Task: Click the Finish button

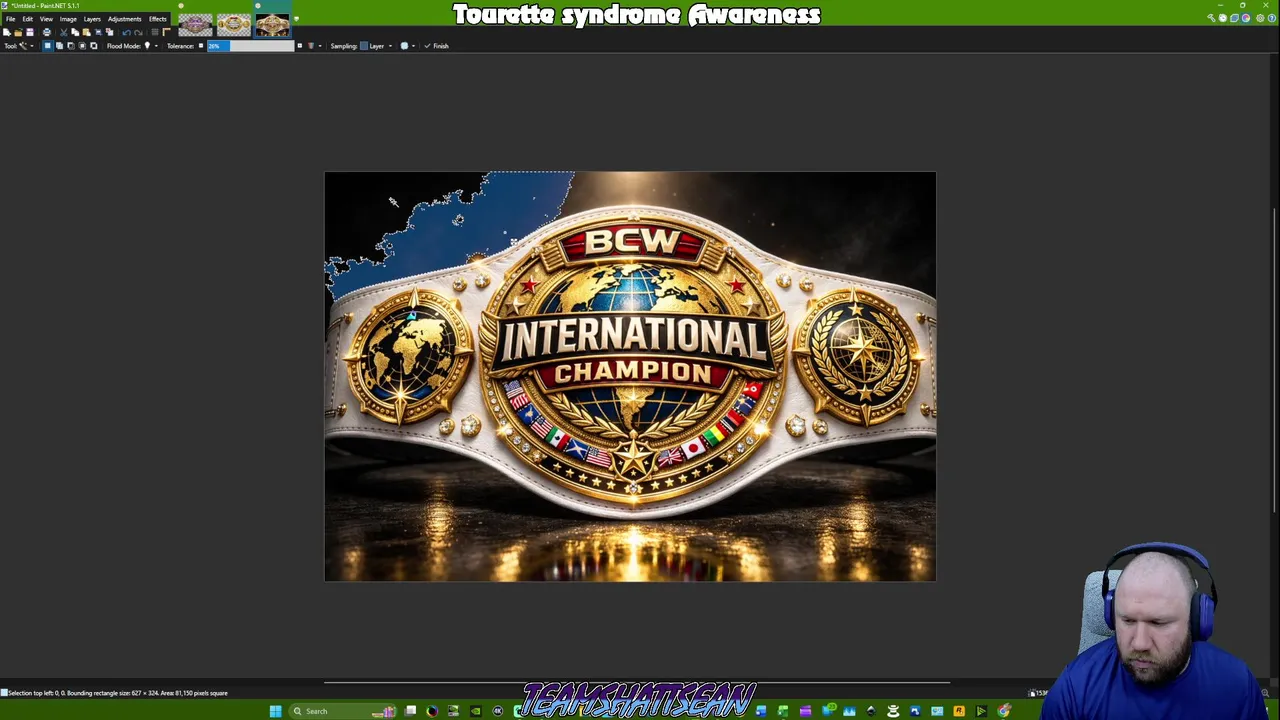Action: pyautogui.click(x=436, y=46)
